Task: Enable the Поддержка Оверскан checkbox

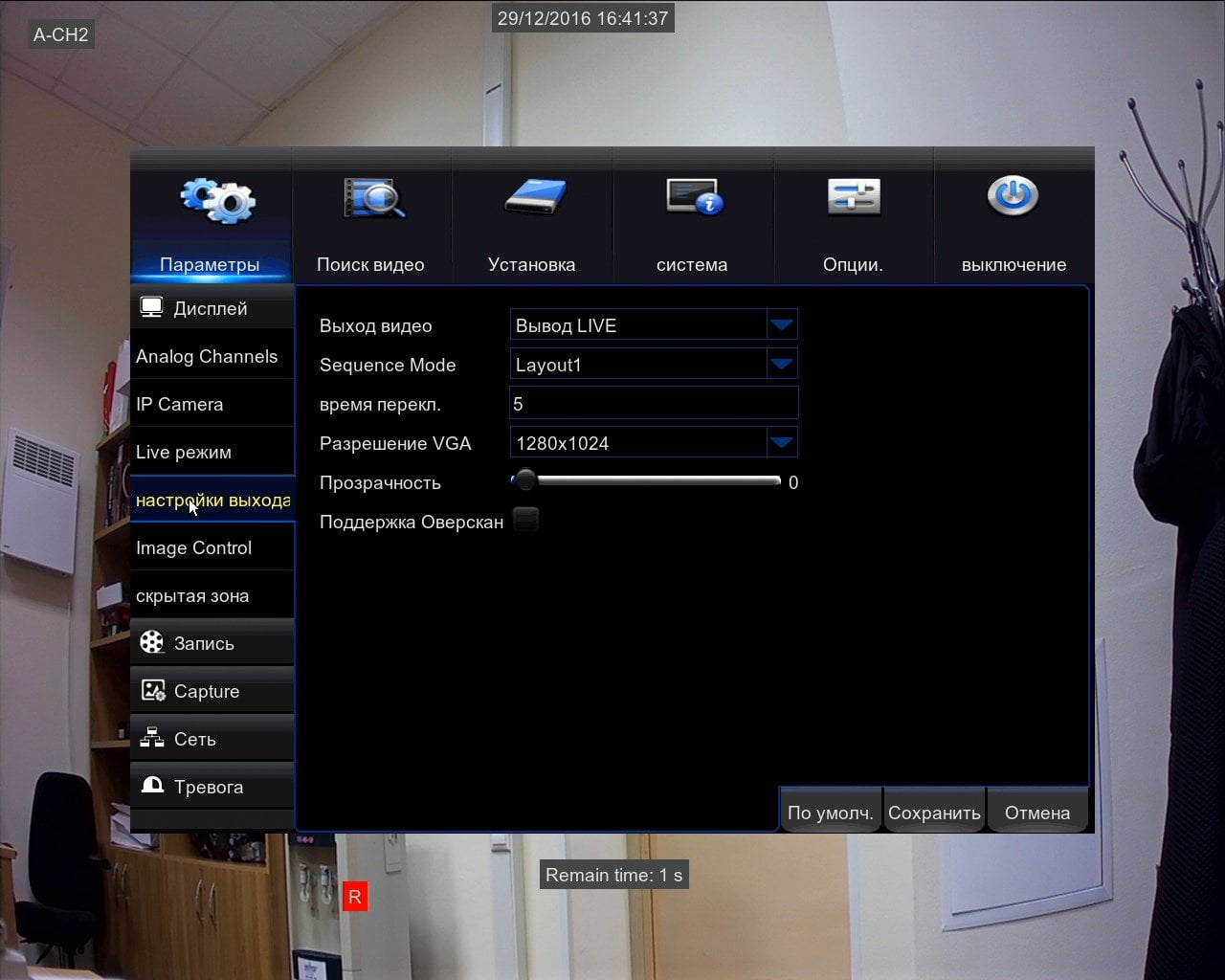Action: [525, 520]
